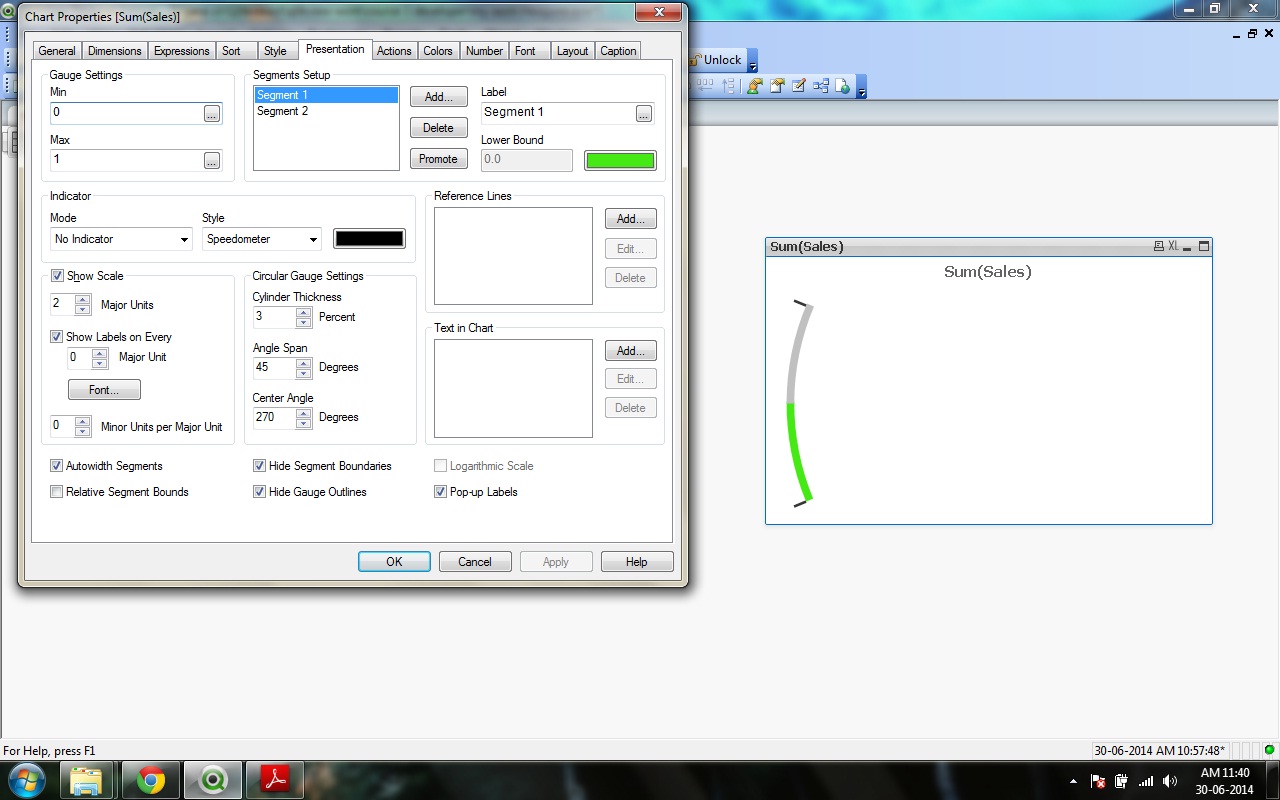Screen dimensions: 1280x800
Task: Delete the selected segment
Action: (439, 128)
